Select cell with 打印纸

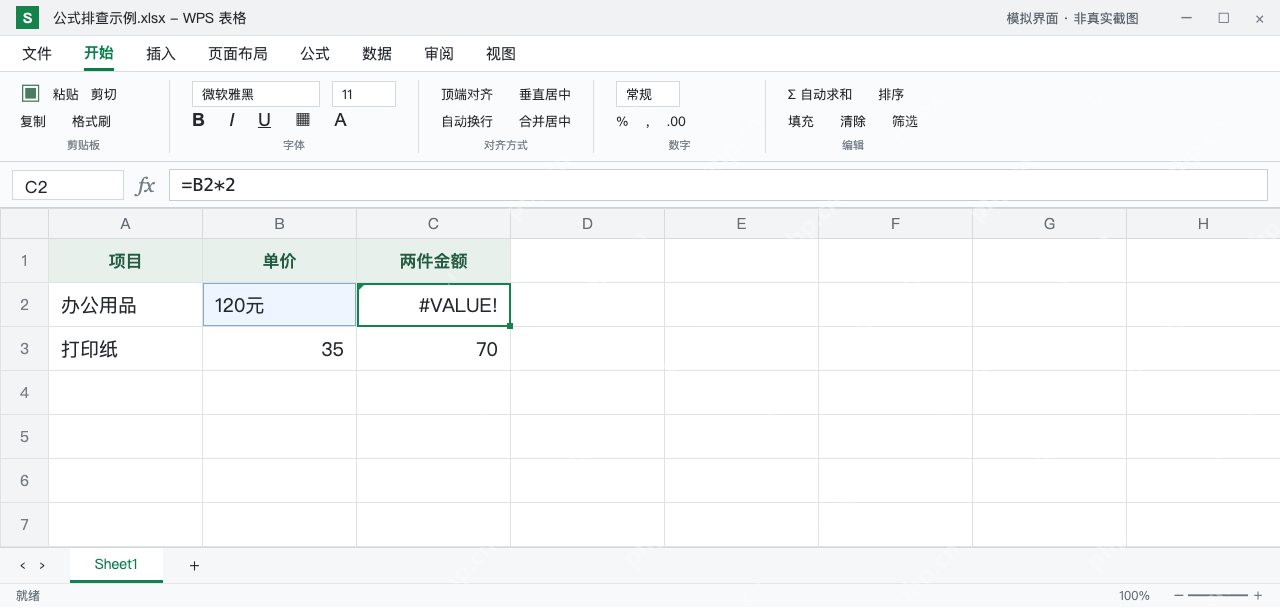coord(125,349)
